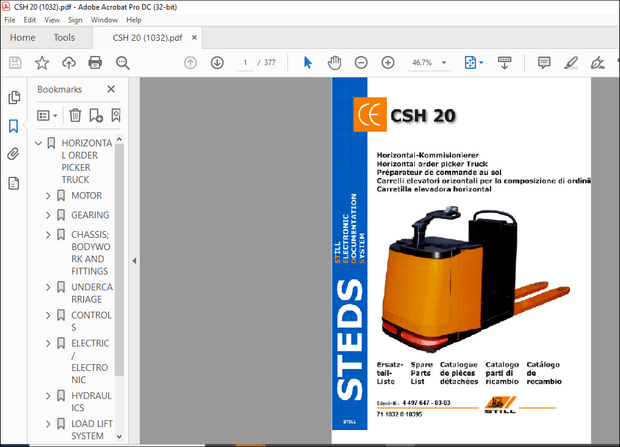620x447 pixels.
Task: Click the scrolling mode keyboard icon
Action: (504, 63)
